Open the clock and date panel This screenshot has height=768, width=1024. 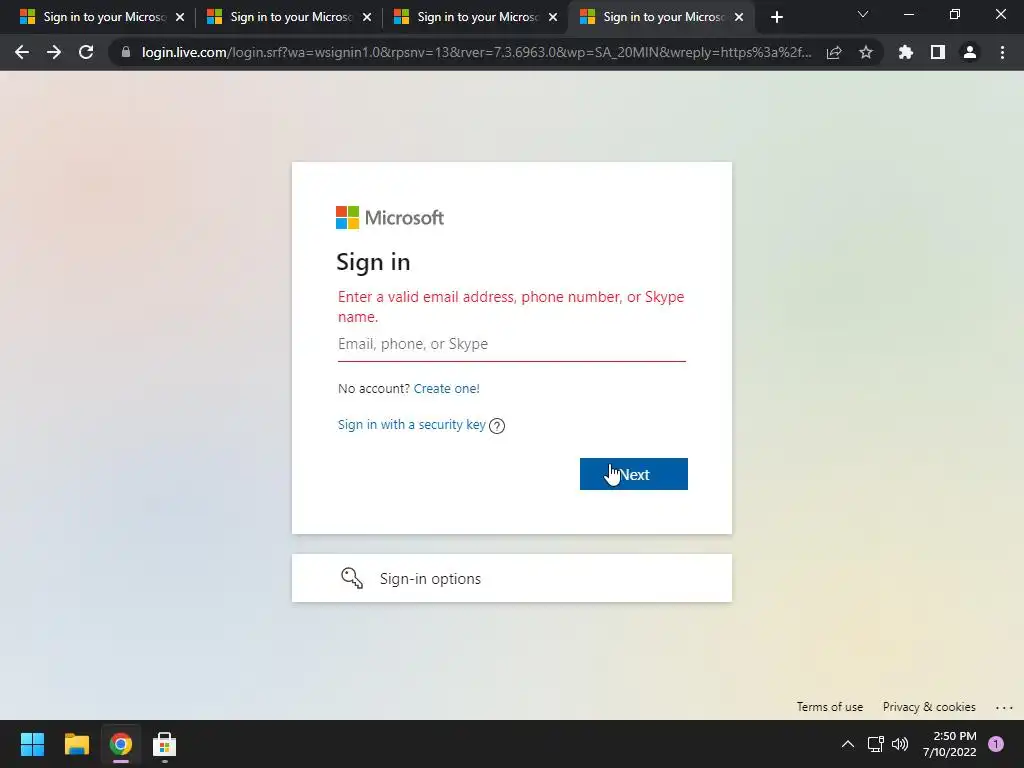950,744
